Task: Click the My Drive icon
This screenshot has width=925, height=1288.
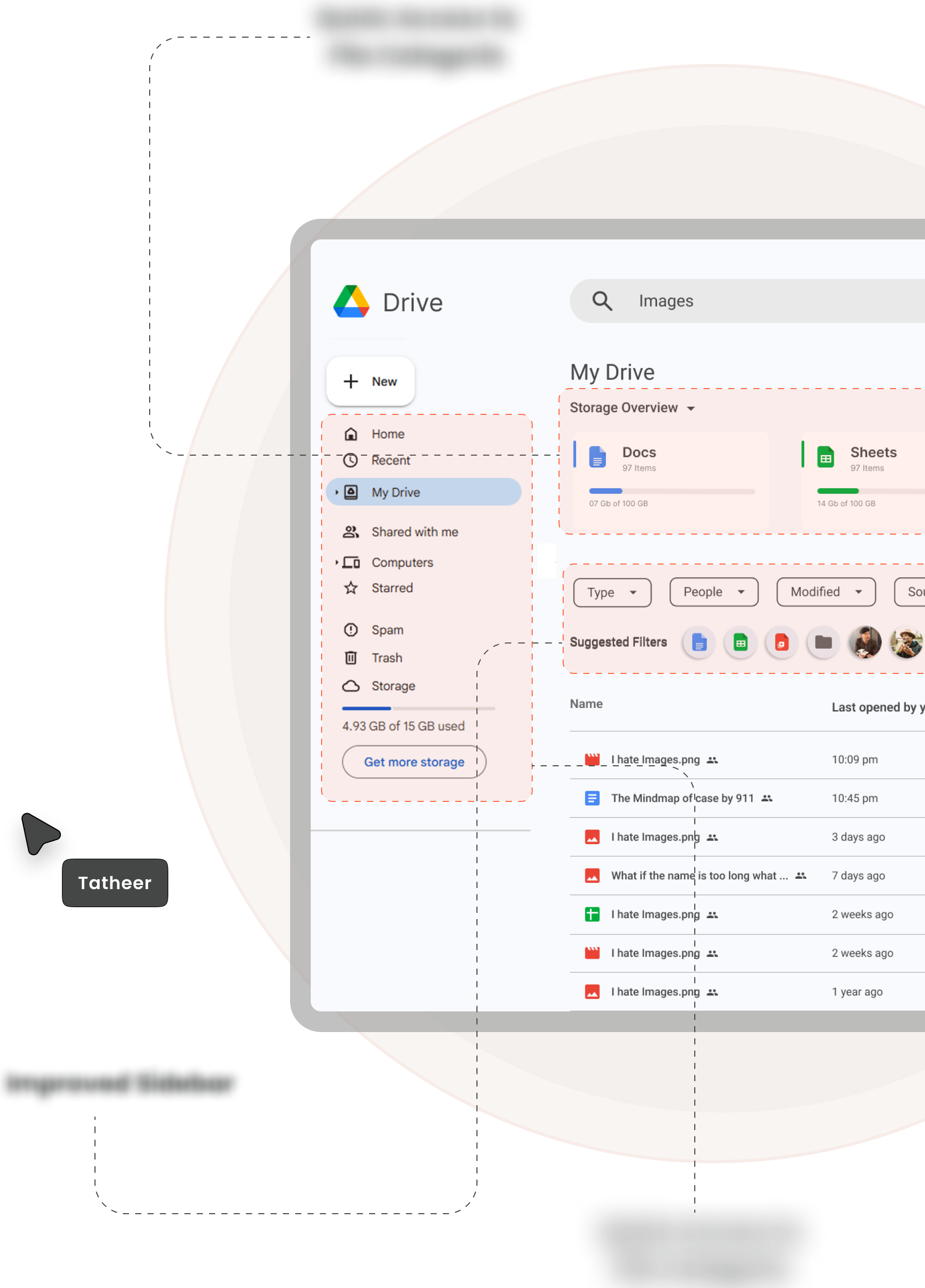Action: [x=351, y=492]
